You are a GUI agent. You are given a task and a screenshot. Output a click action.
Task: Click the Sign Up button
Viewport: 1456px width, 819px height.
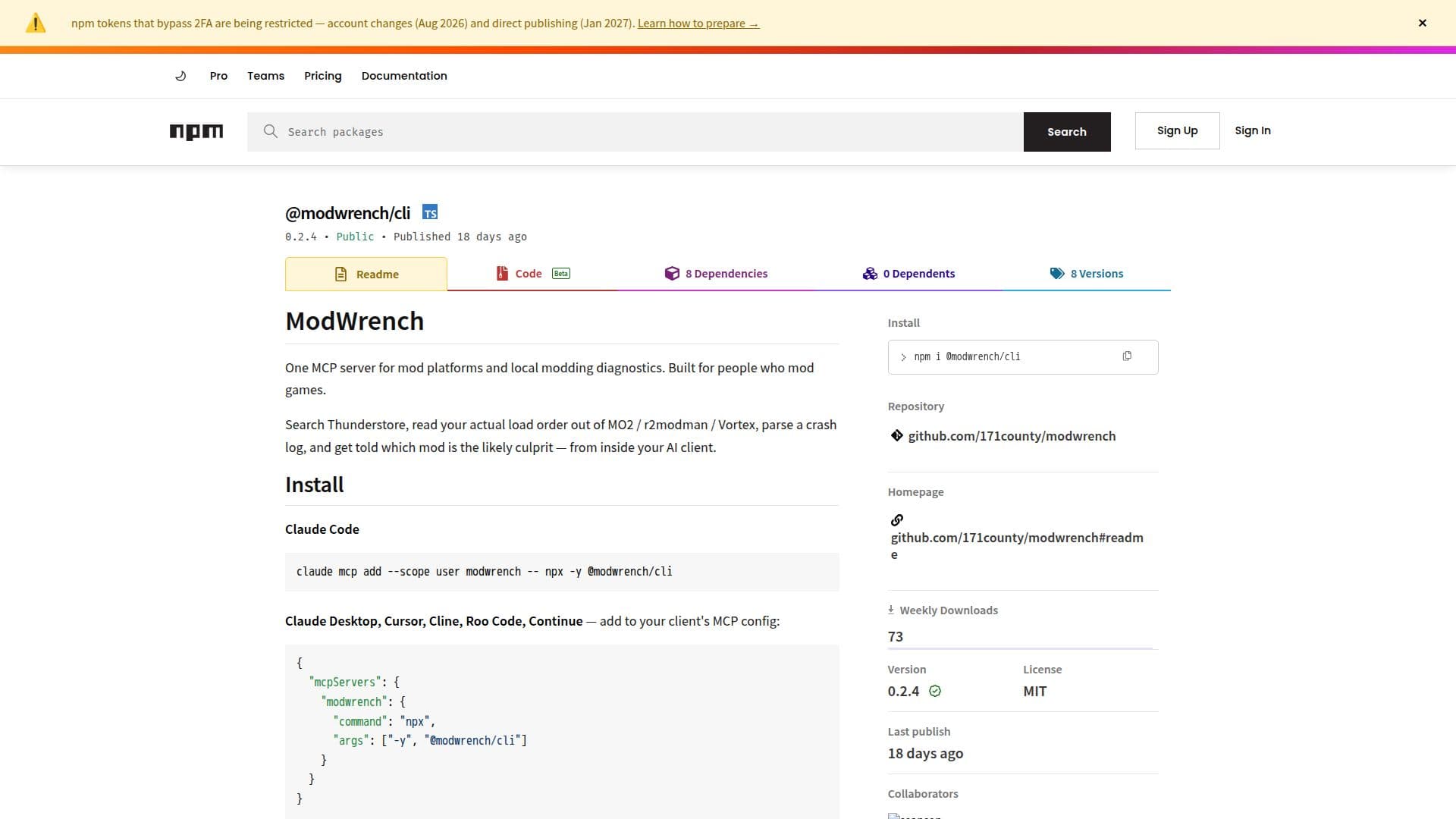click(x=1177, y=130)
